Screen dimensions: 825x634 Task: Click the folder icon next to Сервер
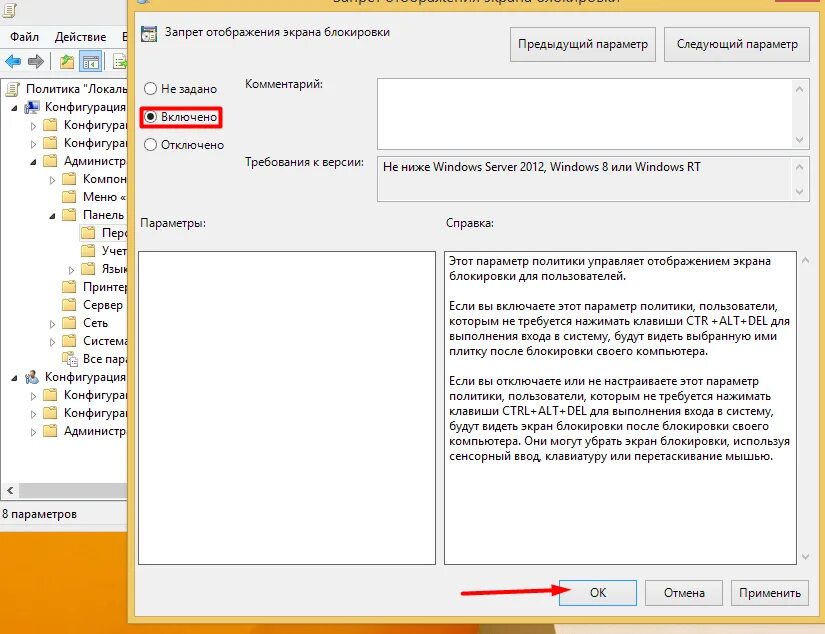(x=69, y=305)
